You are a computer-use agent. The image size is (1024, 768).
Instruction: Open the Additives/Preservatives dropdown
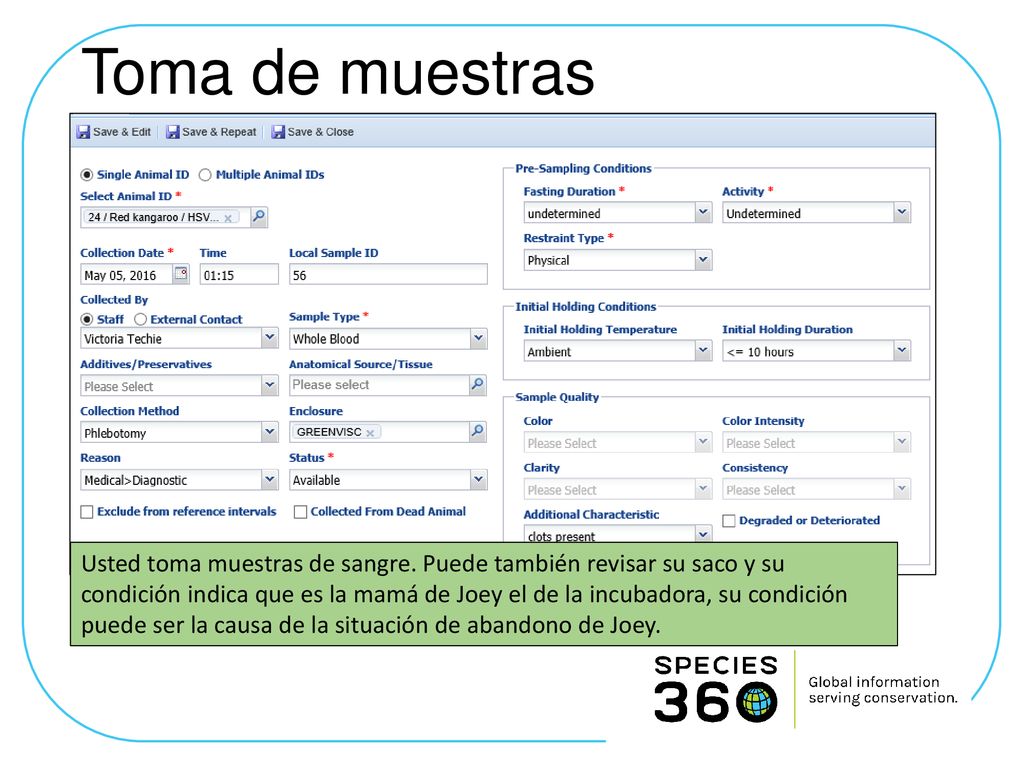[270, 385]
